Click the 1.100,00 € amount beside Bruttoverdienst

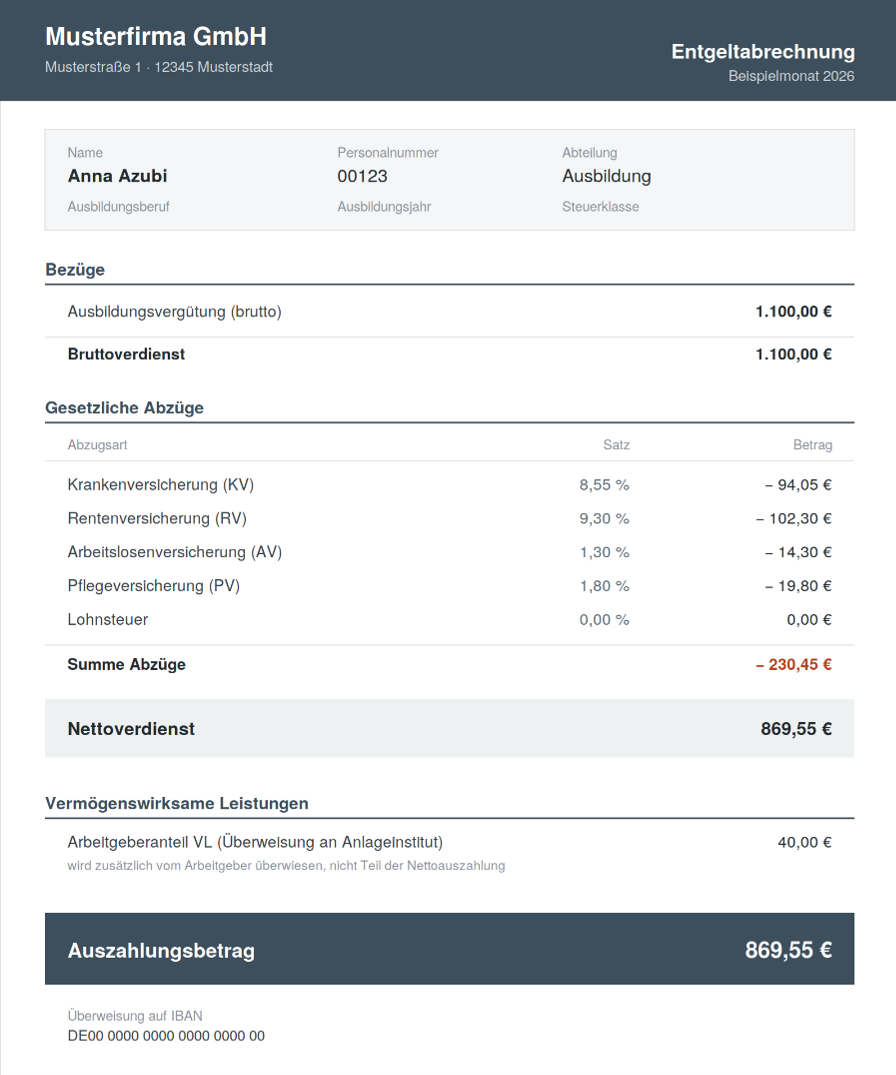(x=793, y=354)
